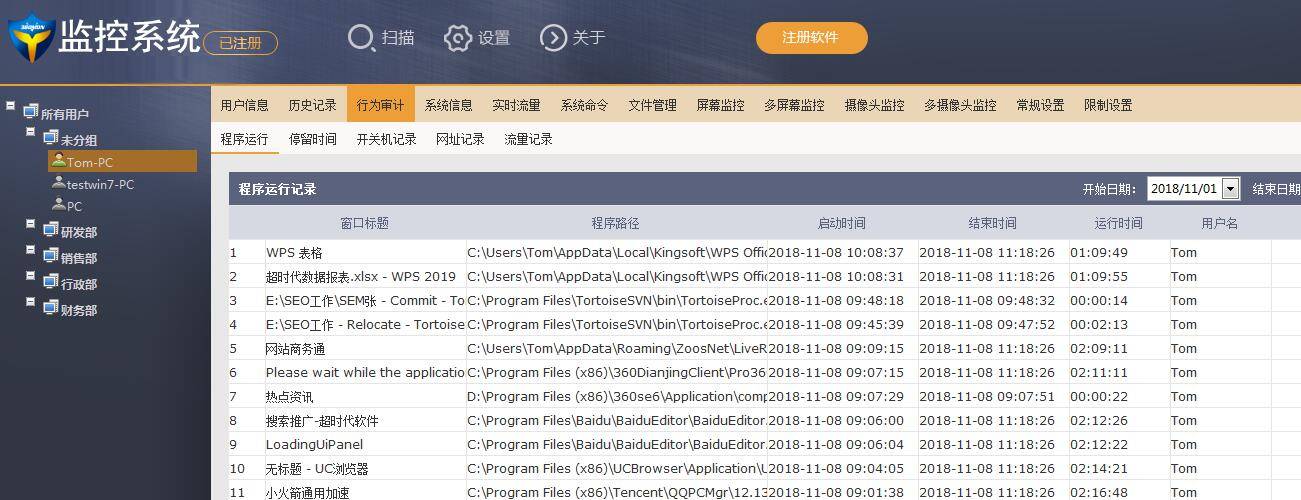Sort by the 运行时间 column header
This screenshot has width=1301, height=500.
click(x=1119, y=223)
